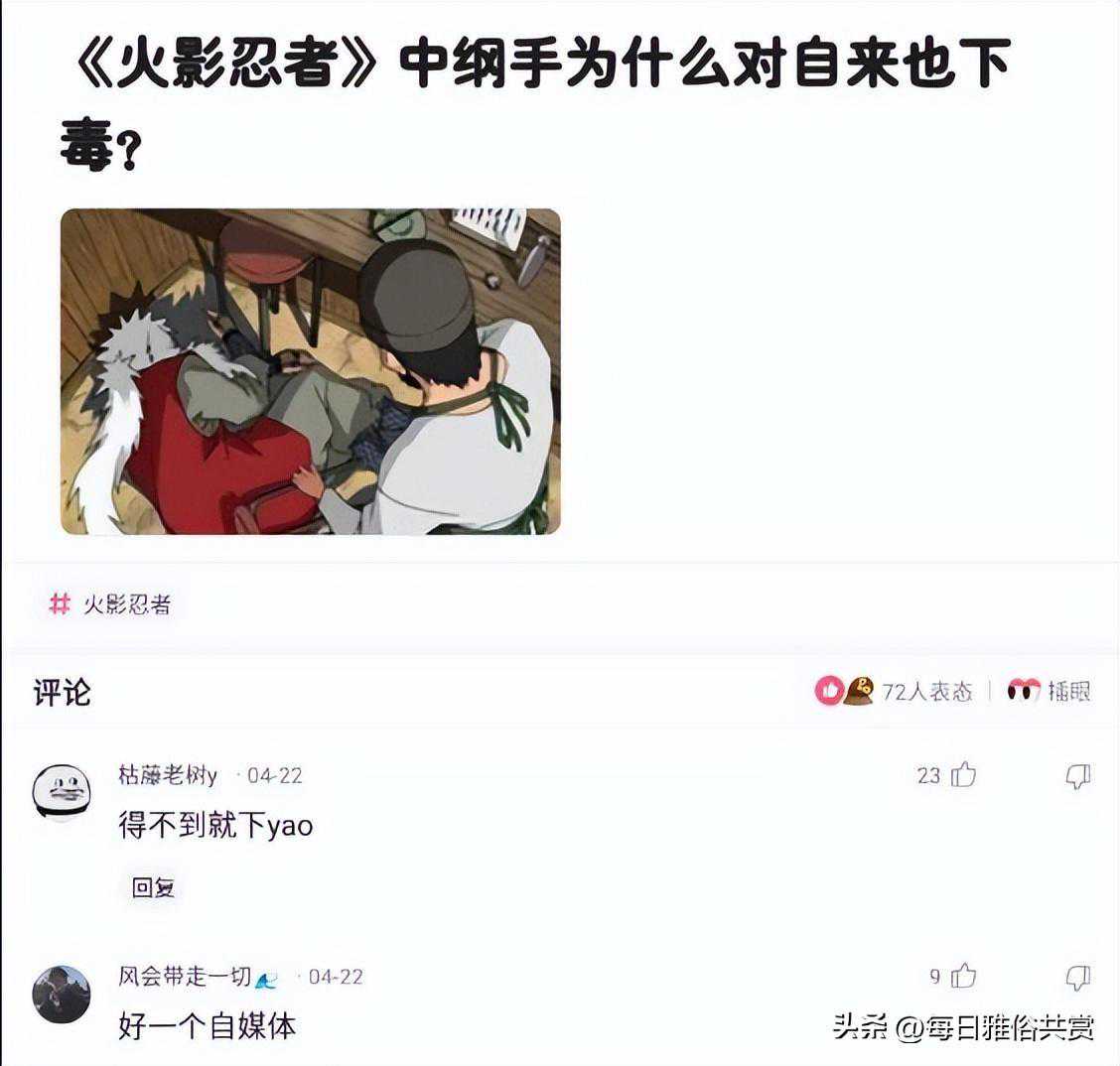Dislike the 好一个自媒体 comment
1120x1066 pixels.
(x=1078, y=978)
